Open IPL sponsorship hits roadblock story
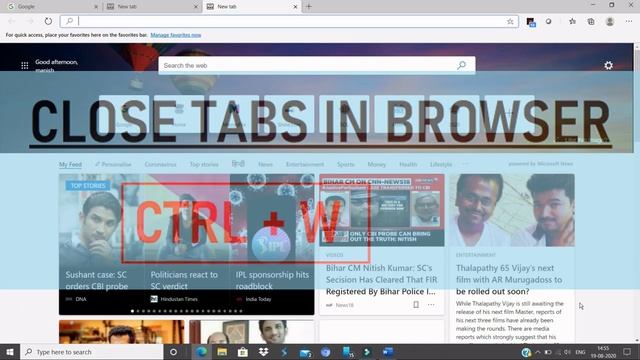Screen dimensions: 640x360 pyautogui.click(x=272, y=280)
